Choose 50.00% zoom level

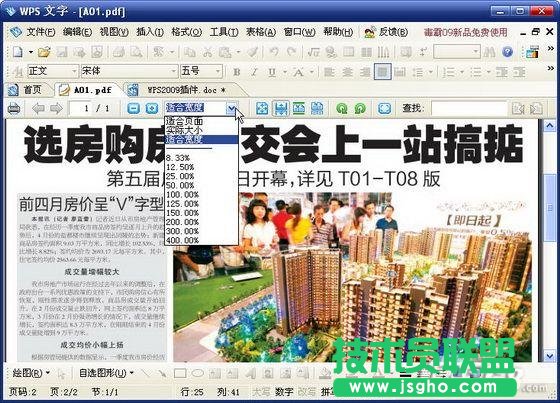click(x=202, y=185)
